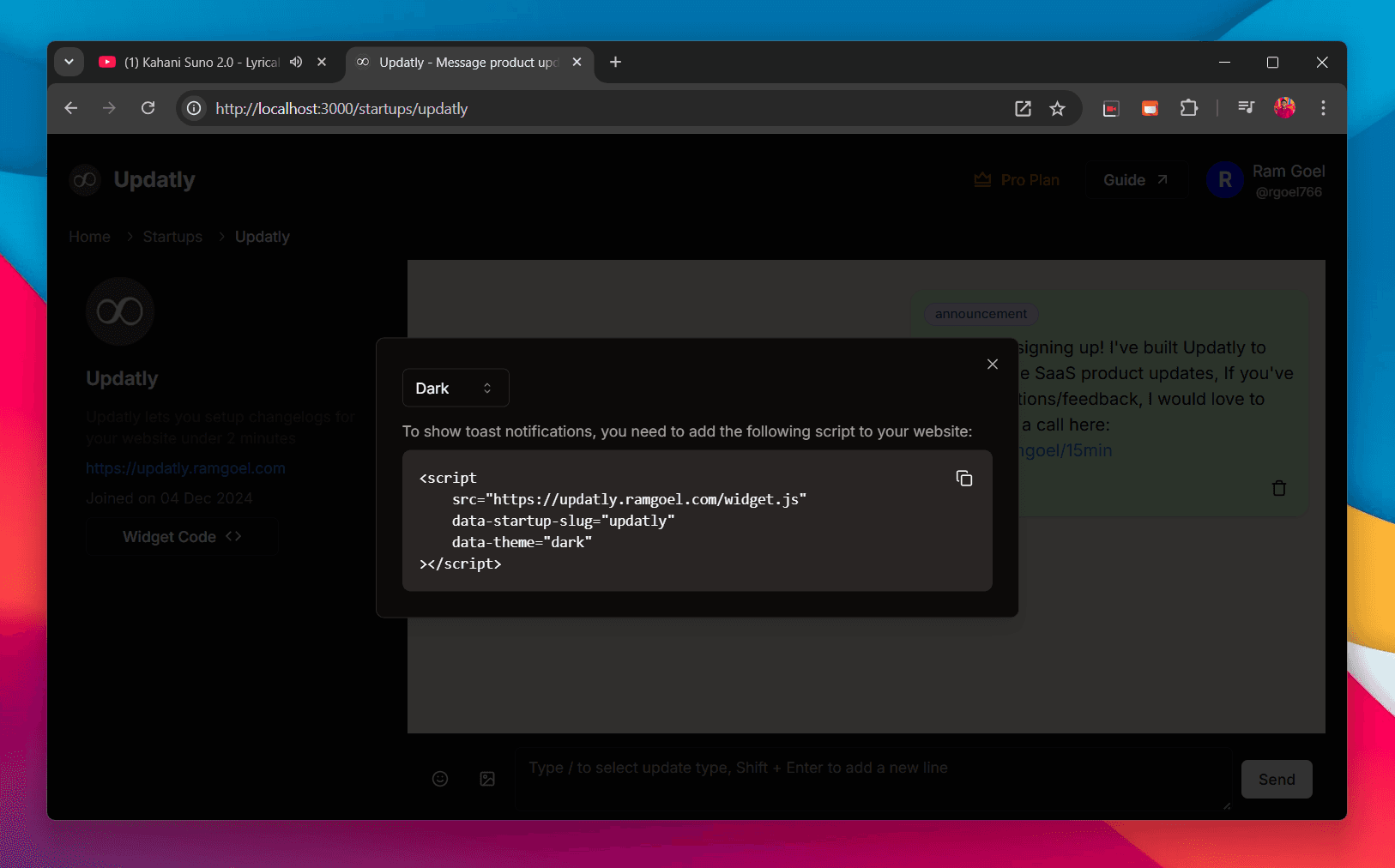Select the Updatly browser tab
Viewport: 1395px width, 868px height.
coord(468,63)
